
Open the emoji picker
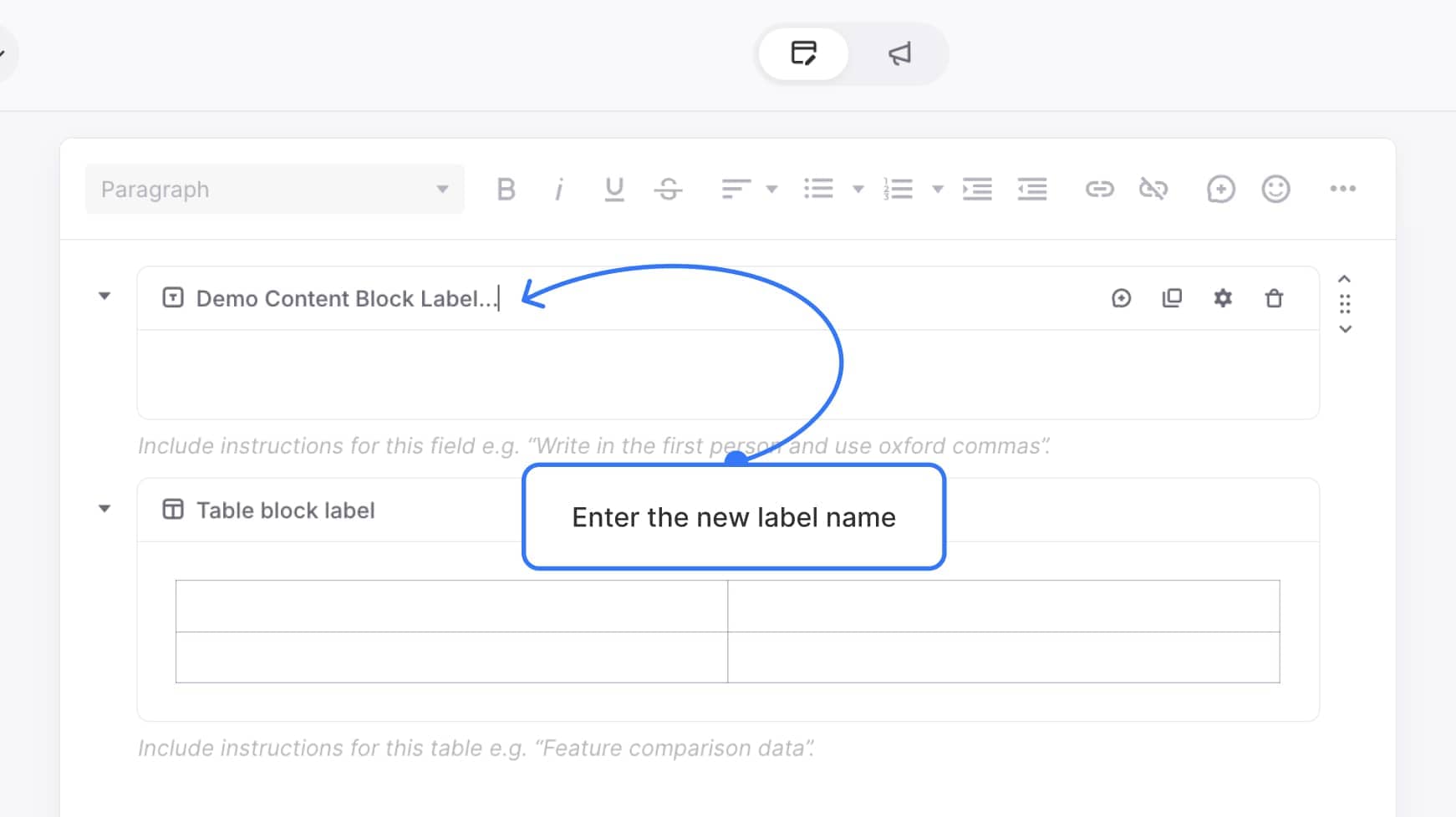pos(1275,189)
